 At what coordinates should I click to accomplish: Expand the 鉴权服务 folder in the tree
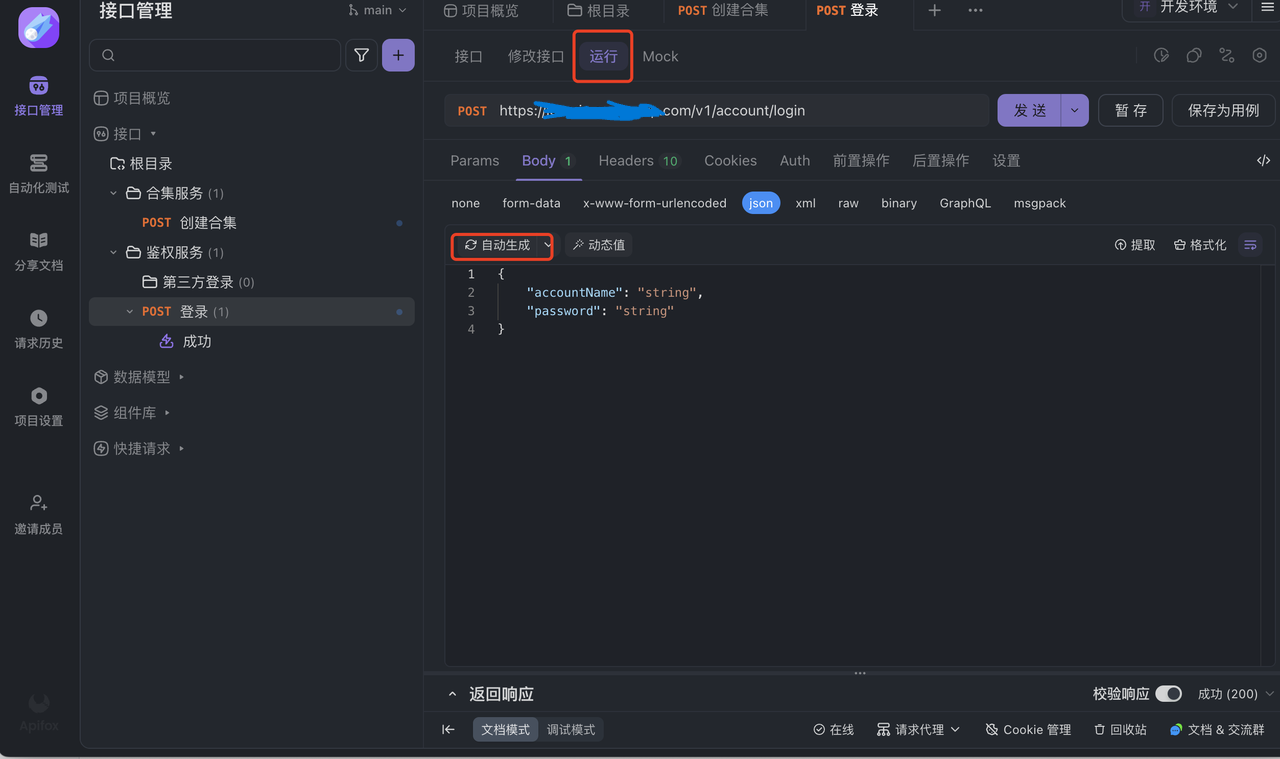point(113,252)
